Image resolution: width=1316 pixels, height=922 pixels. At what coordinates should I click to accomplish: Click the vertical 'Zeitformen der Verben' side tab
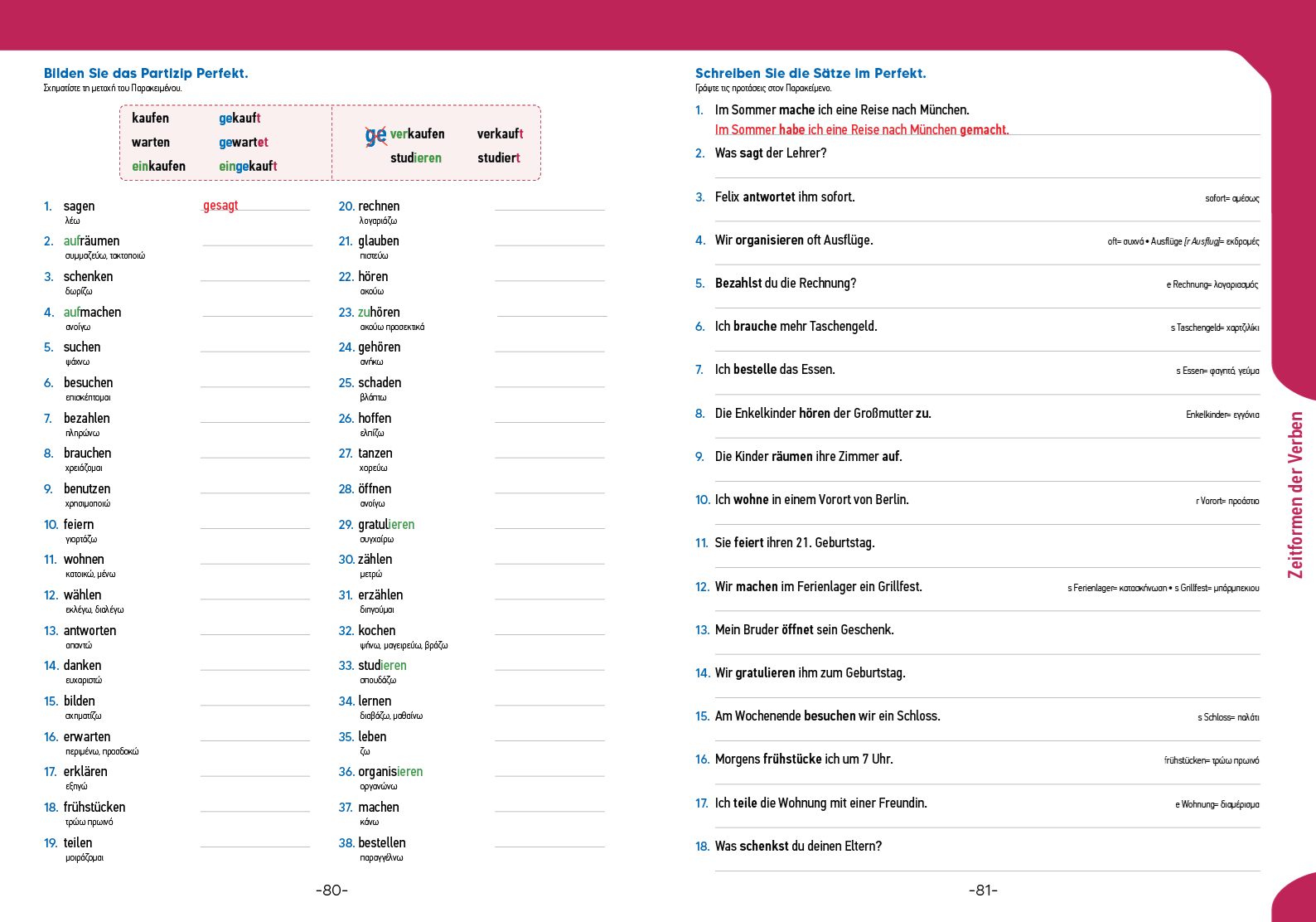[x=1295, y=495]
